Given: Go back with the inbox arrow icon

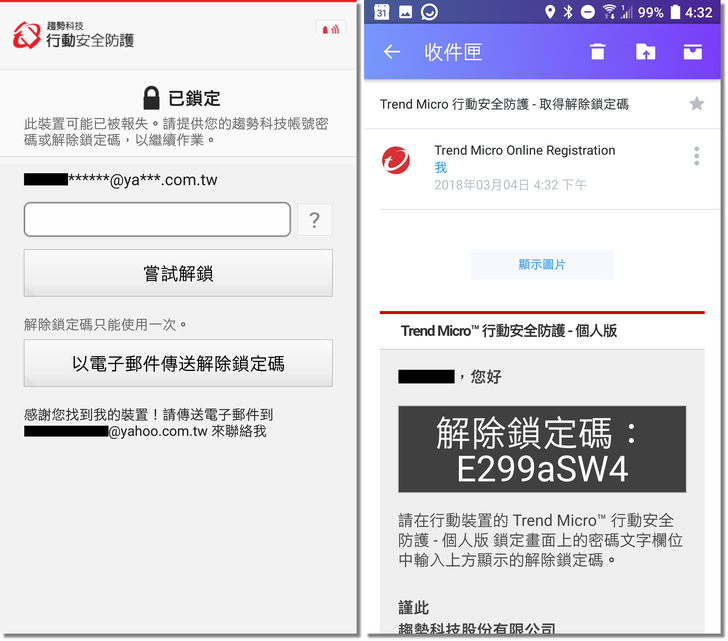Looking at the screenshot, I should (x=392, y=52).
